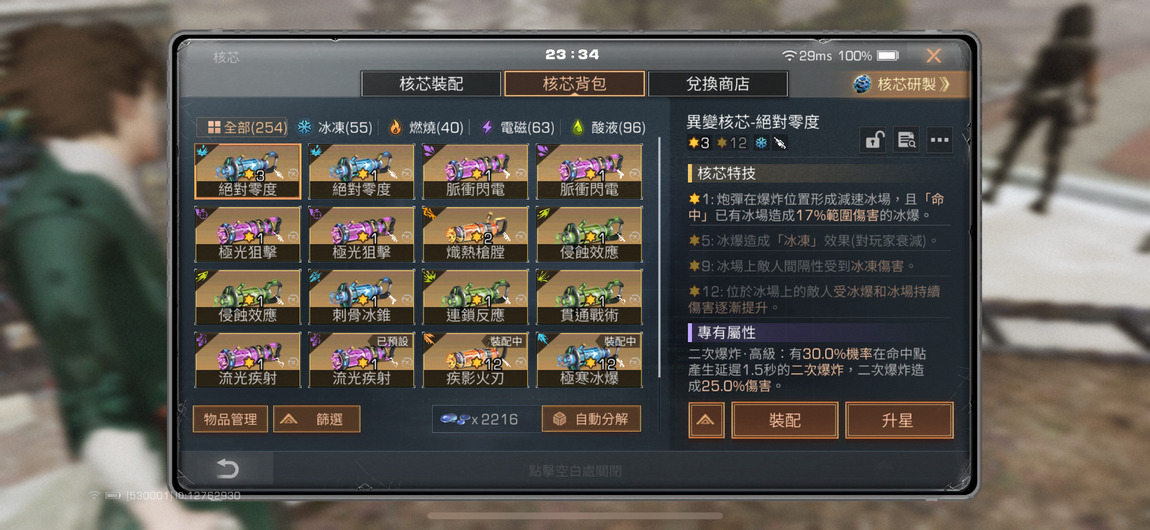Toggle the lock icon for this core

point(873,139)
